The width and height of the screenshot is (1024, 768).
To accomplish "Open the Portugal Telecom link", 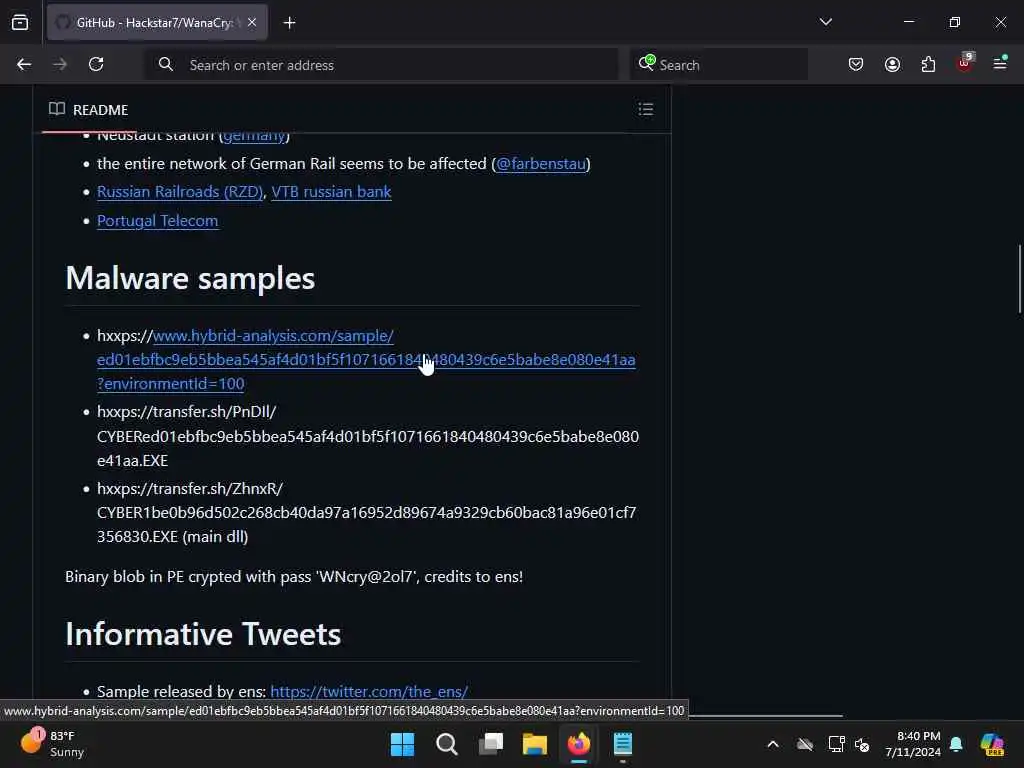I will (157, 221).
